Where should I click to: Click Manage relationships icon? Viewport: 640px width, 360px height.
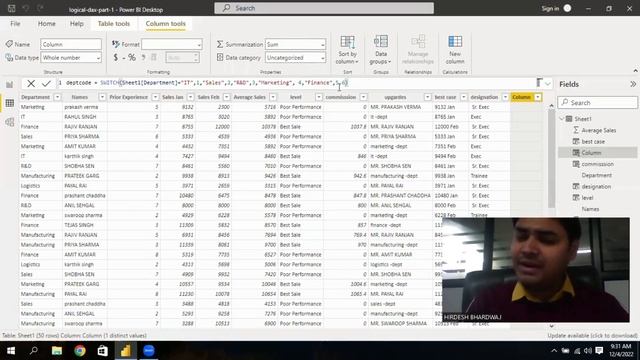pos(418,50)
